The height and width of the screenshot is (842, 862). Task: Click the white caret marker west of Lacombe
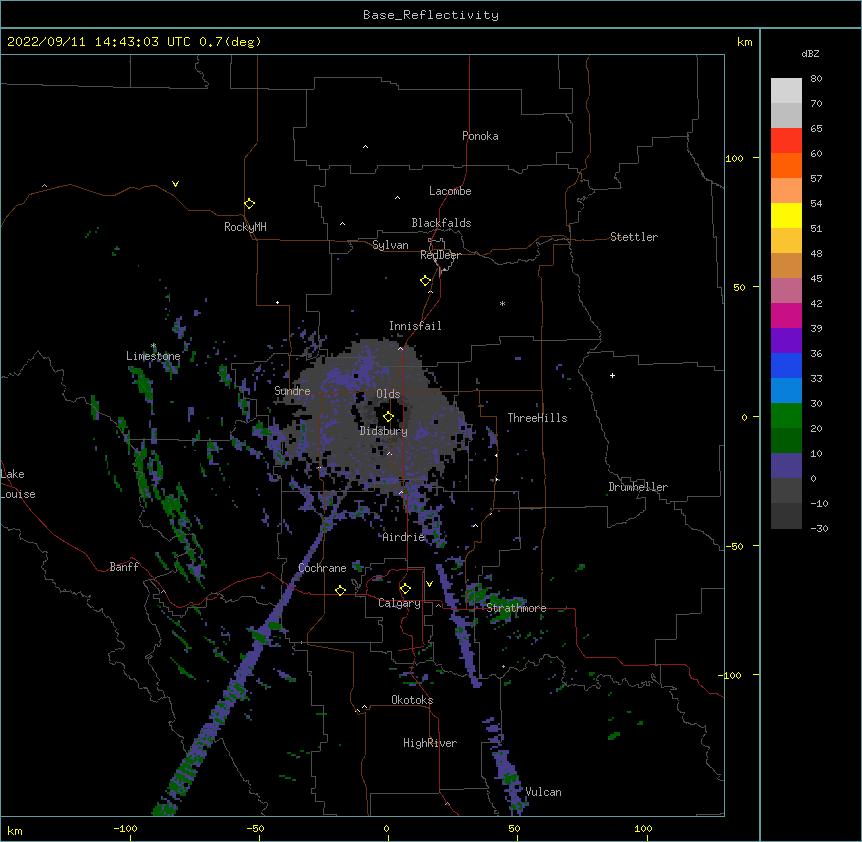point(397,197)
